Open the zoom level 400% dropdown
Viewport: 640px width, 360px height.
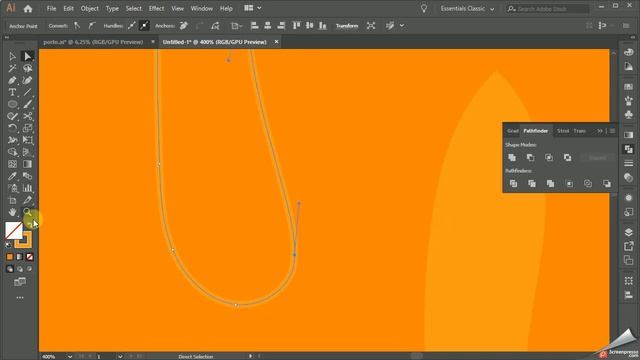(70, 357)
